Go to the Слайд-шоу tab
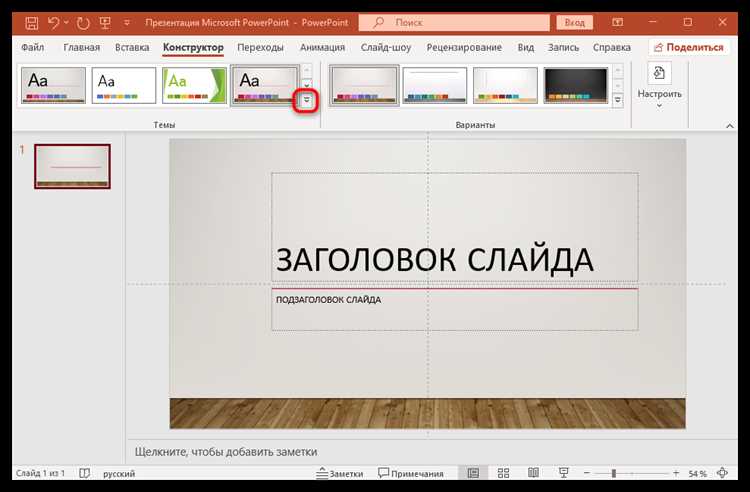The height and width of the screenshot is (492, 750). [x=386, y=47]
